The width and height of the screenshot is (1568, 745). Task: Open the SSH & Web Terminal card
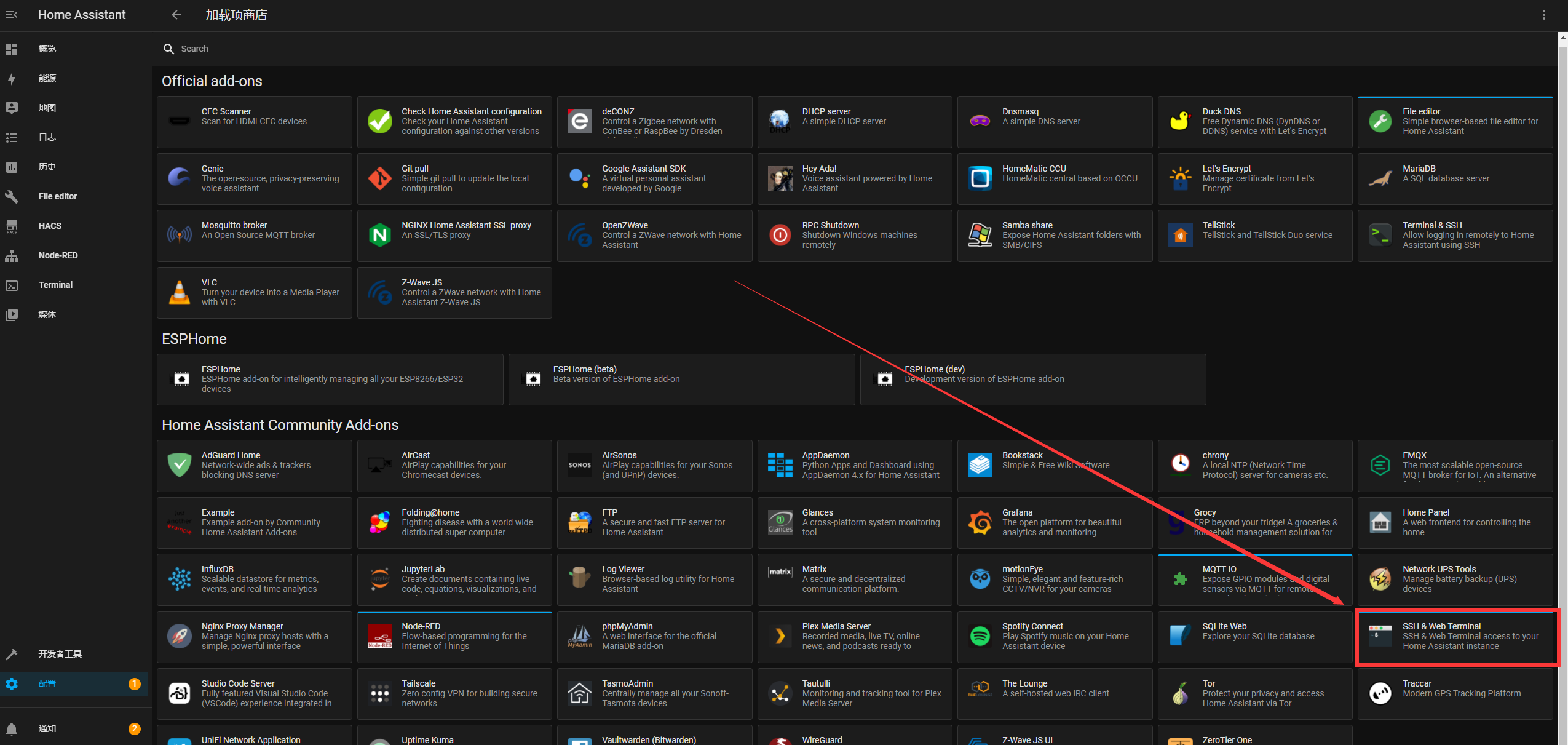tap(1455, 636)
